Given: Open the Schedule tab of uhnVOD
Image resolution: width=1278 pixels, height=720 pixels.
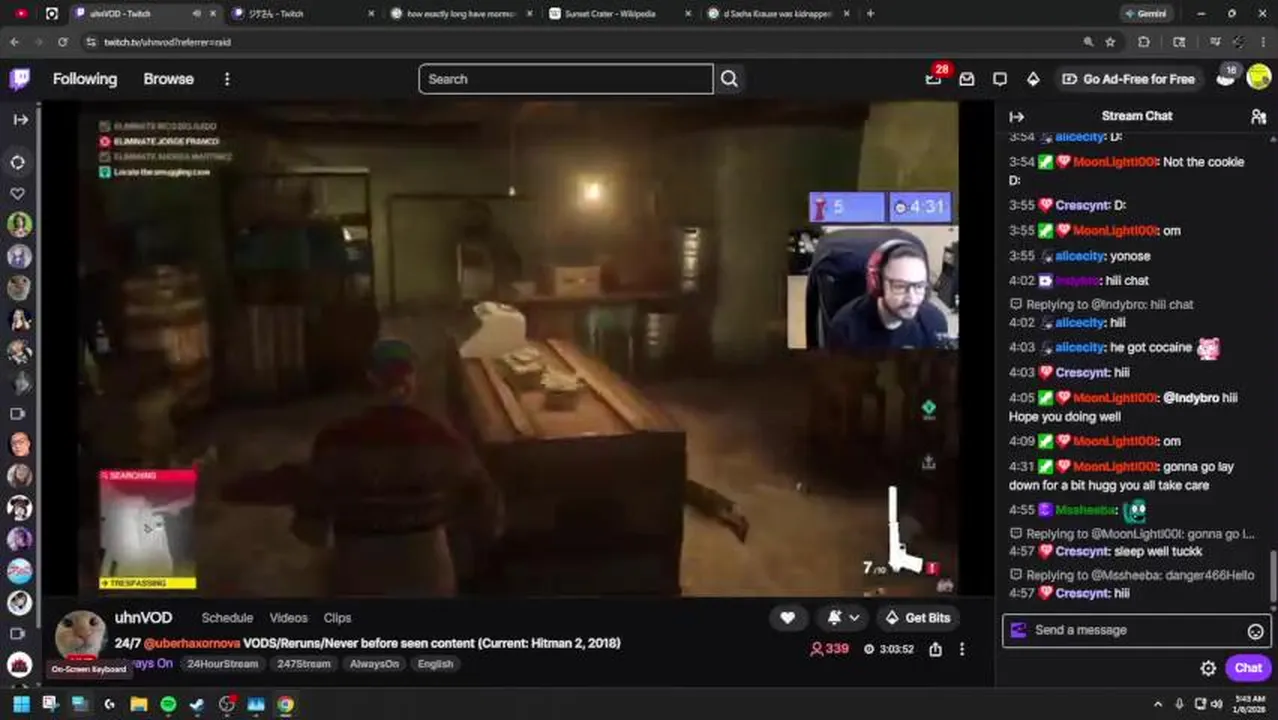Looking at the screenshot, I should (227, 618).
